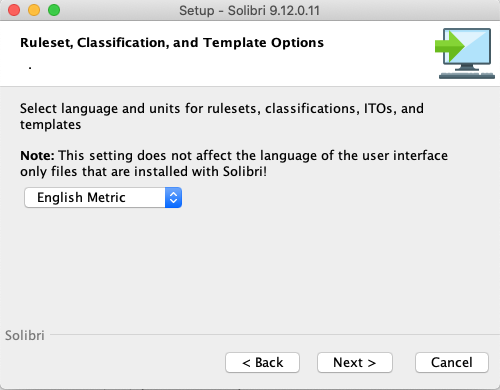Viewport: 500px width, 390px height.
Task: Minimize the setup window with yellow button
Action: (x=34, y=10)
